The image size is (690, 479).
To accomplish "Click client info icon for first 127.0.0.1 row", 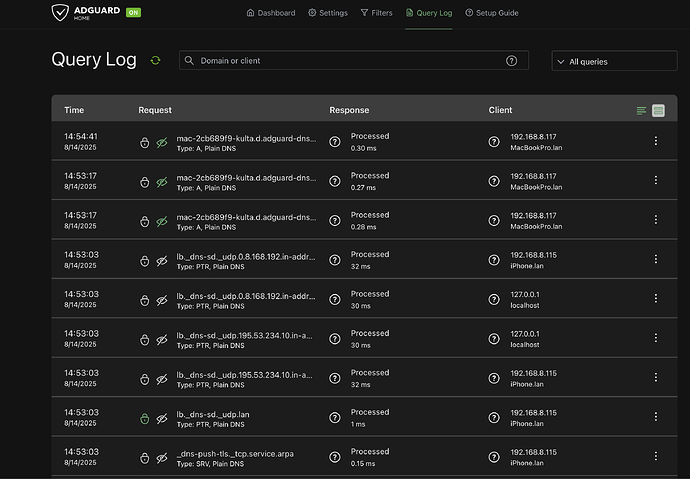I will click(x=493, y=300).
